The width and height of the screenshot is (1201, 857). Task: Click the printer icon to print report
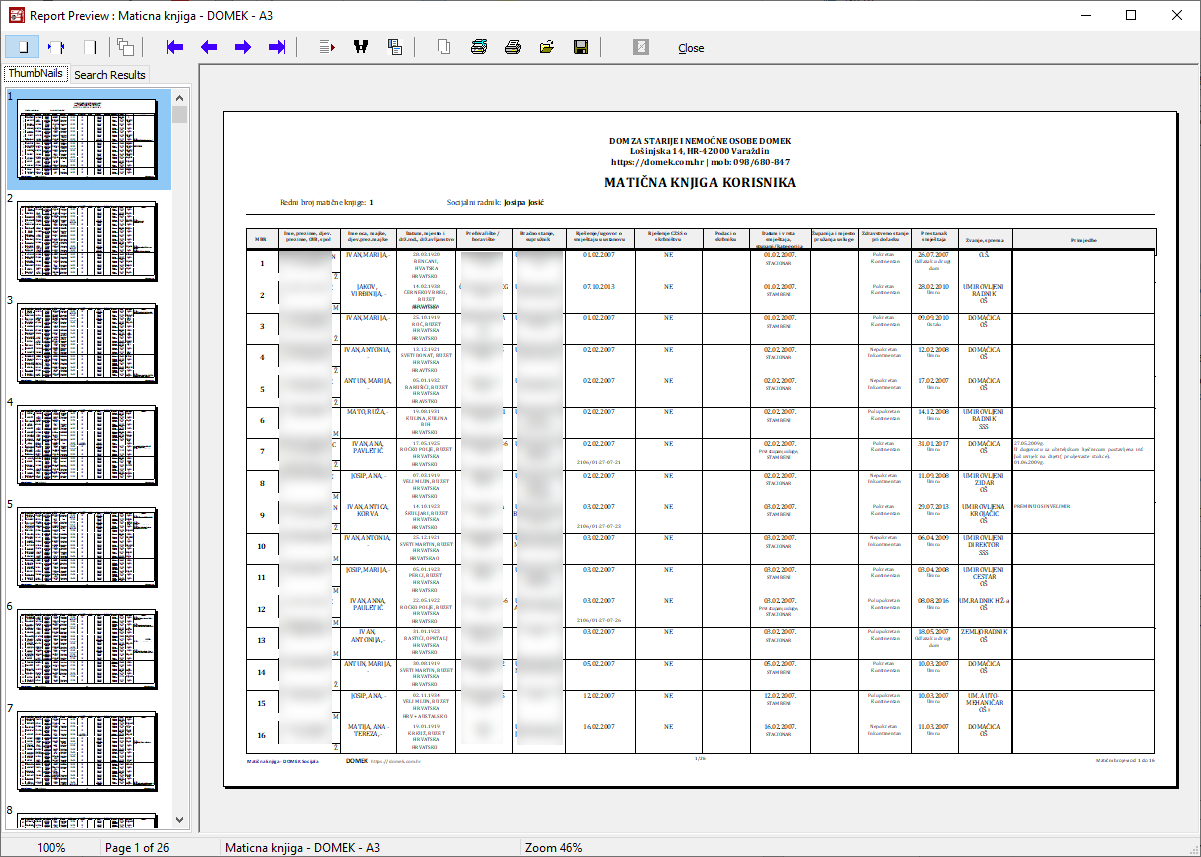pyautogui.click(x=513, y=47)
